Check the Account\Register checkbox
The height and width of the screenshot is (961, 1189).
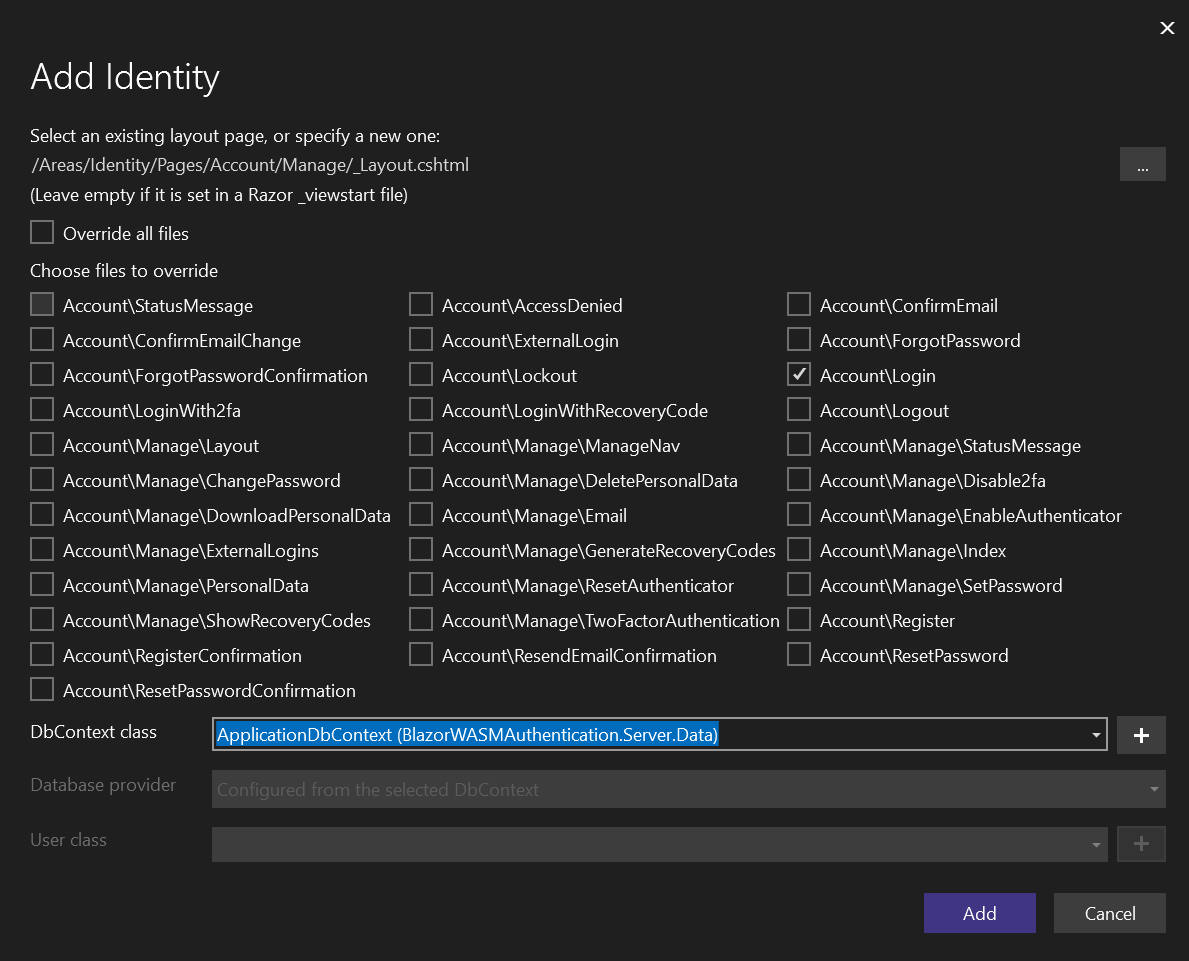click(x=799, y=620)
